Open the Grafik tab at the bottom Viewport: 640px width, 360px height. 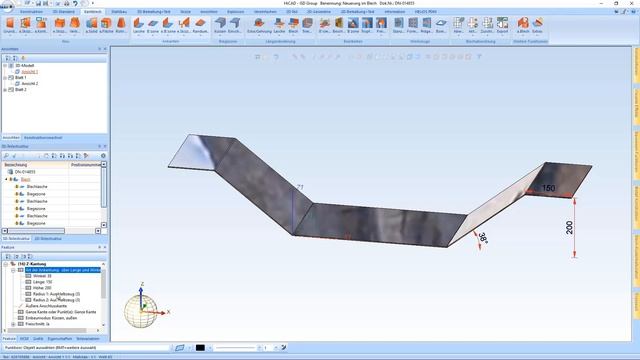point(38,339)
